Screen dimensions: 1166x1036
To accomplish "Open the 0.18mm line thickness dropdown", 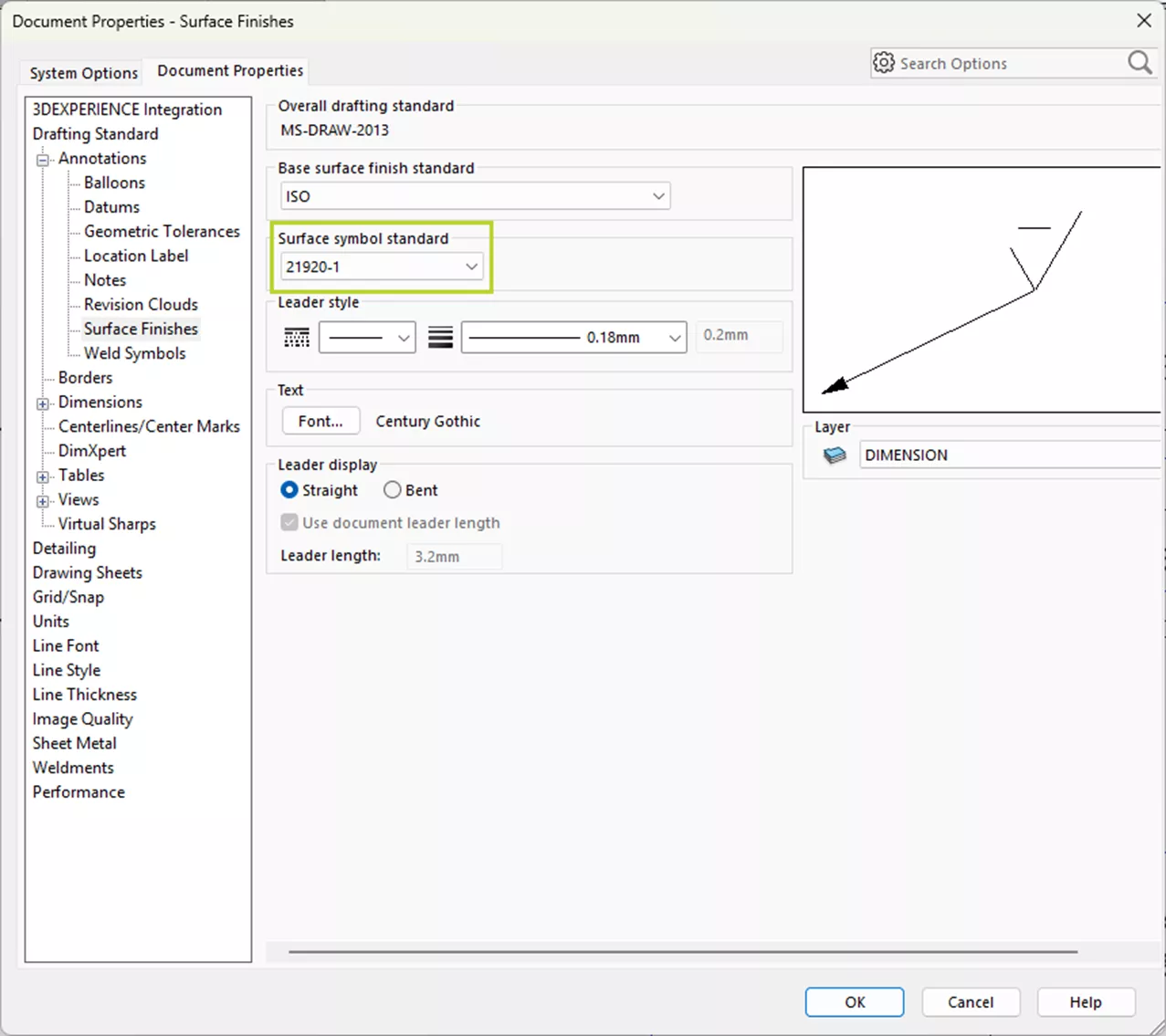I will coord(573,338).
